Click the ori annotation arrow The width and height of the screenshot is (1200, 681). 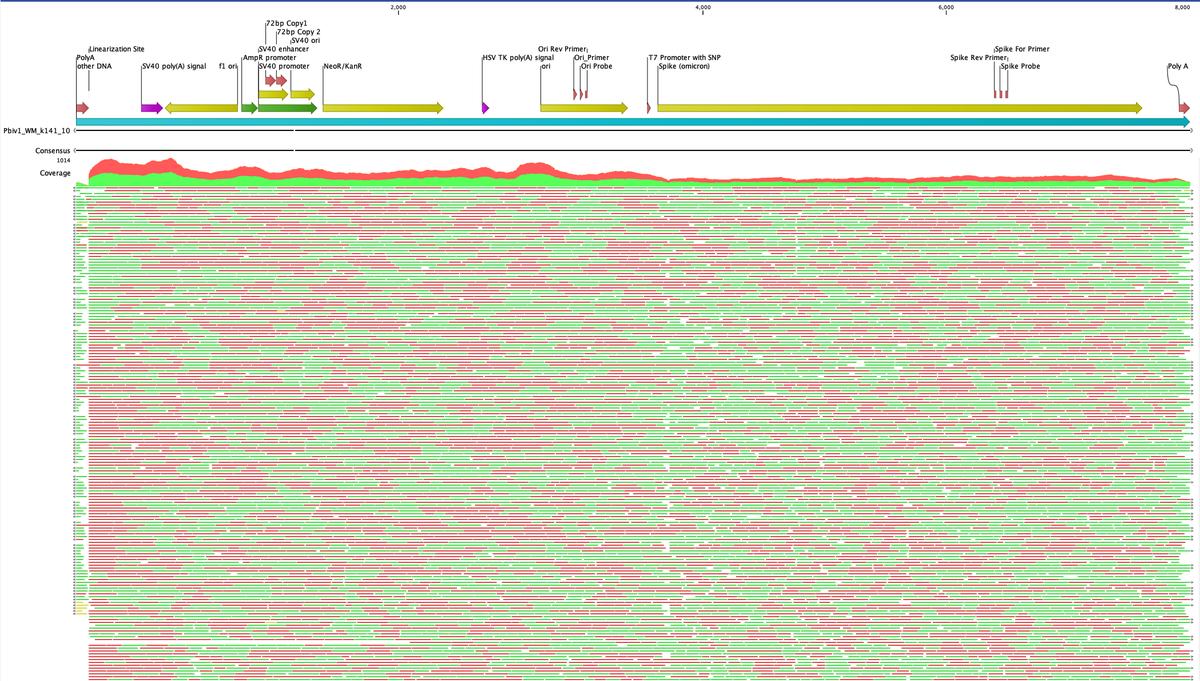(584, 107)
